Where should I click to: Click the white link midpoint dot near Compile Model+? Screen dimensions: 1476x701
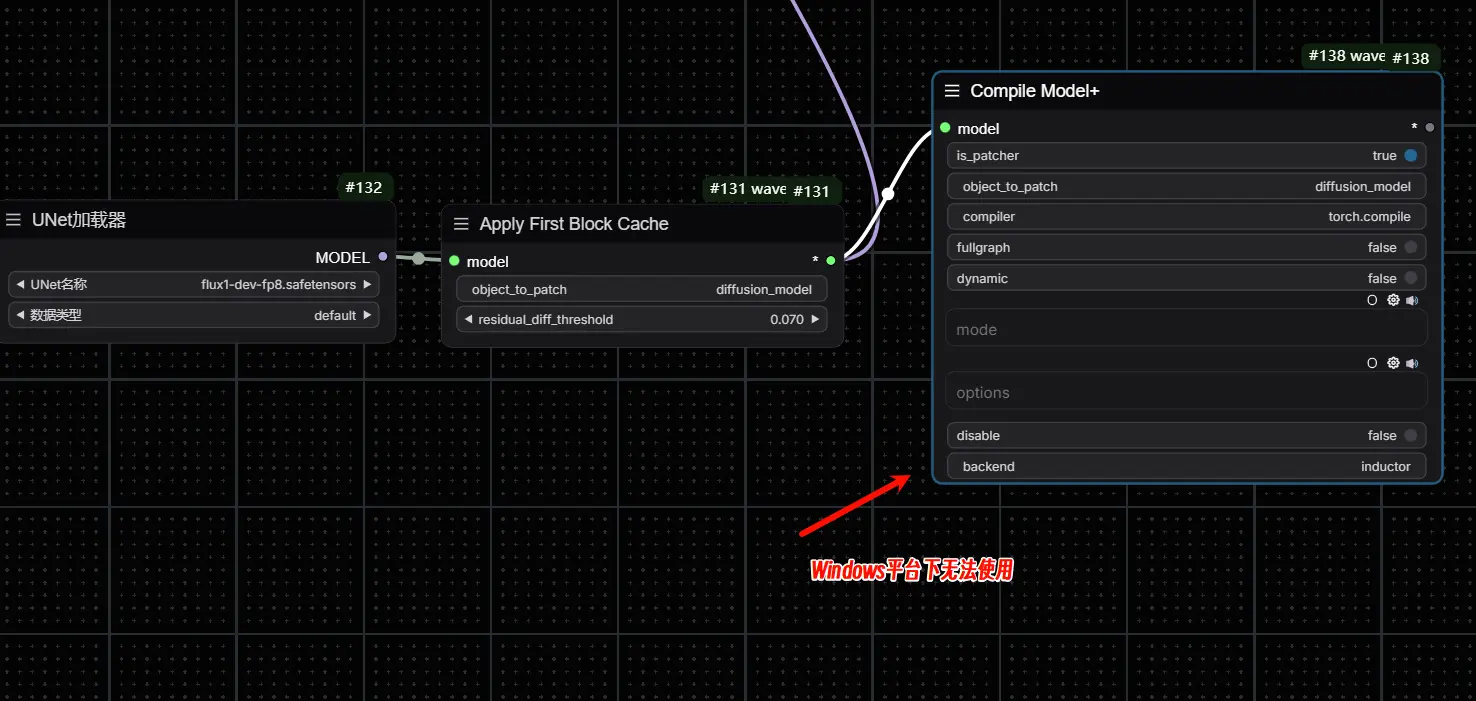tap(888, 194)
